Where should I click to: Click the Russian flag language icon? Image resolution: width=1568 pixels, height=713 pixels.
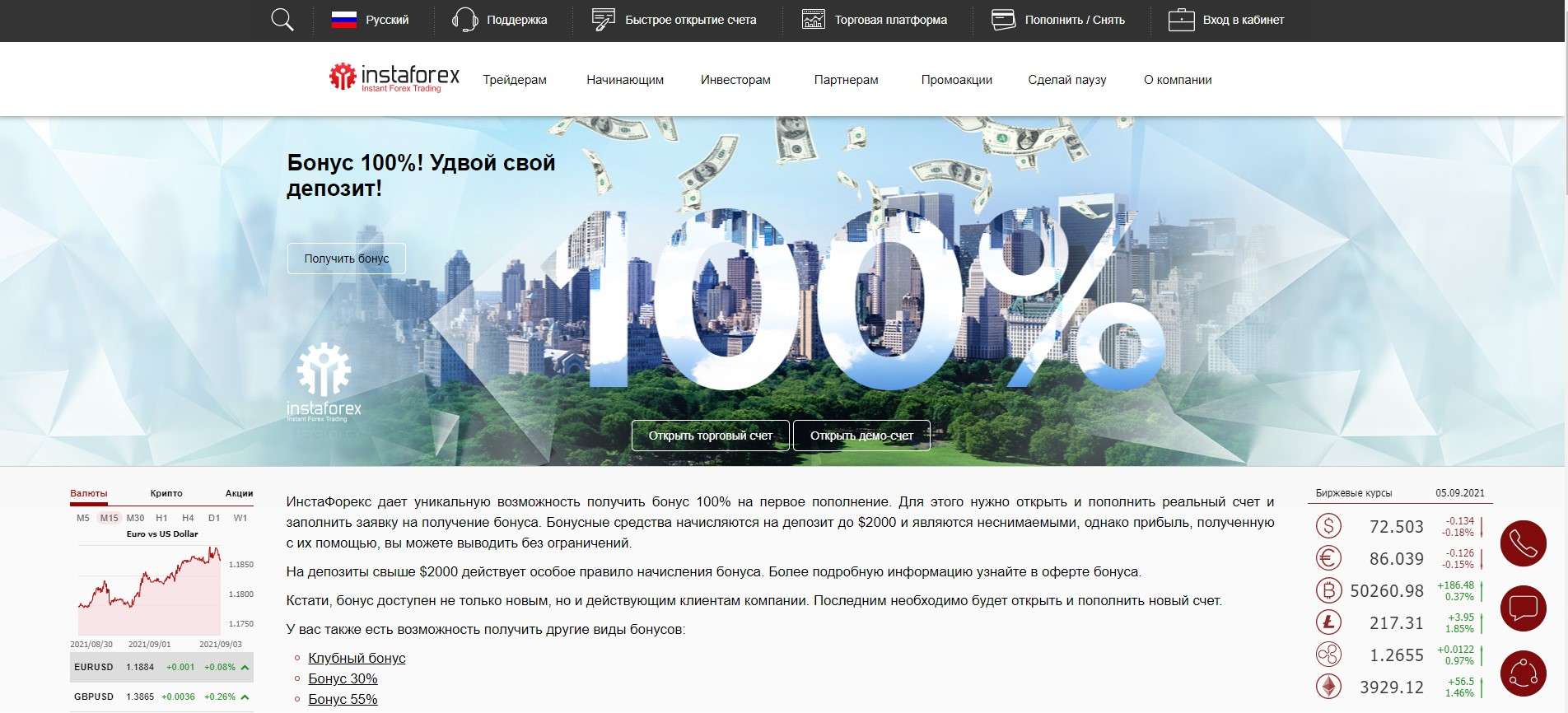tap(343, 20)
